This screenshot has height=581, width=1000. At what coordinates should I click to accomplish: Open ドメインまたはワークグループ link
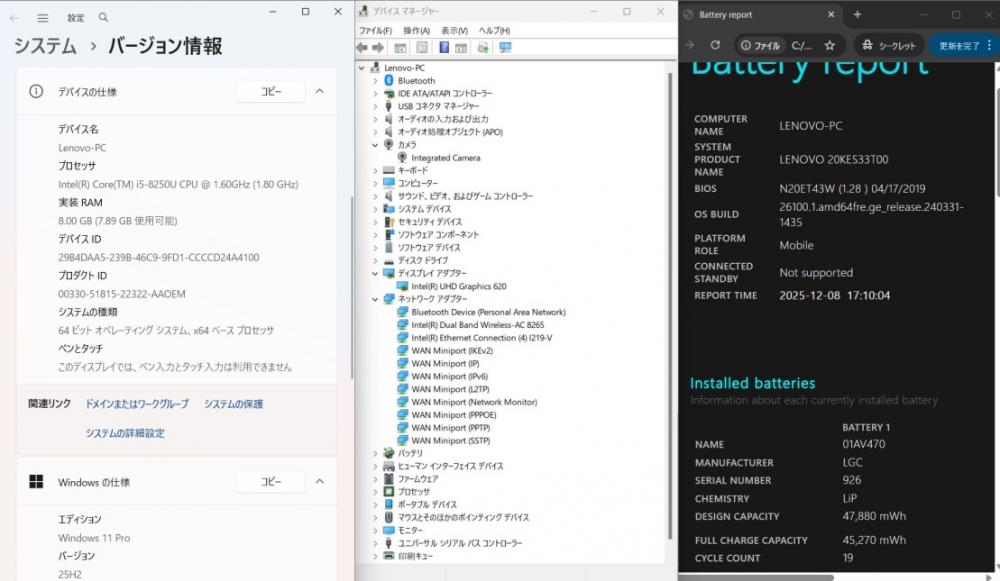[x=137, y=404]
